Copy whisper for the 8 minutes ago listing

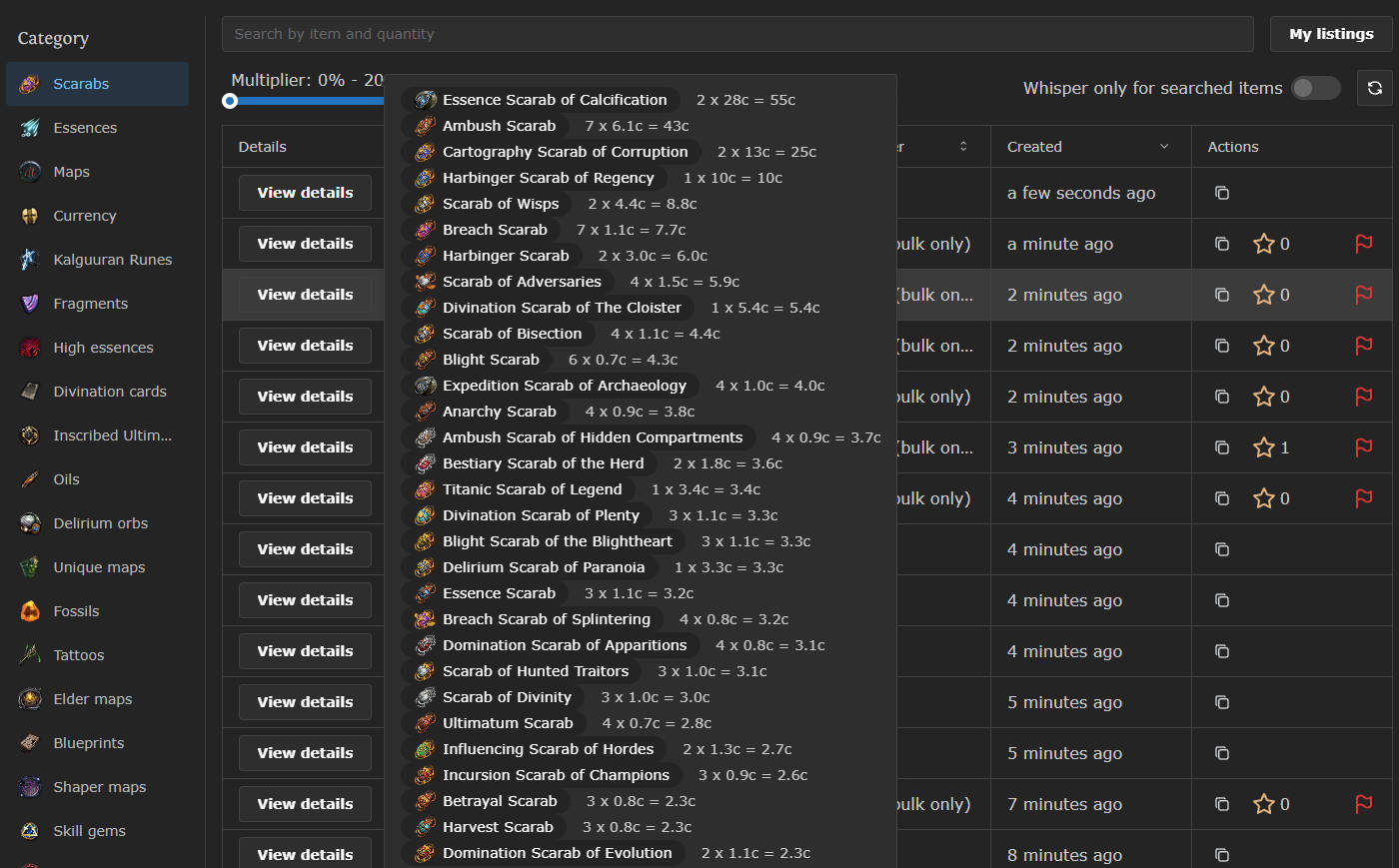tap(1221, 855)
